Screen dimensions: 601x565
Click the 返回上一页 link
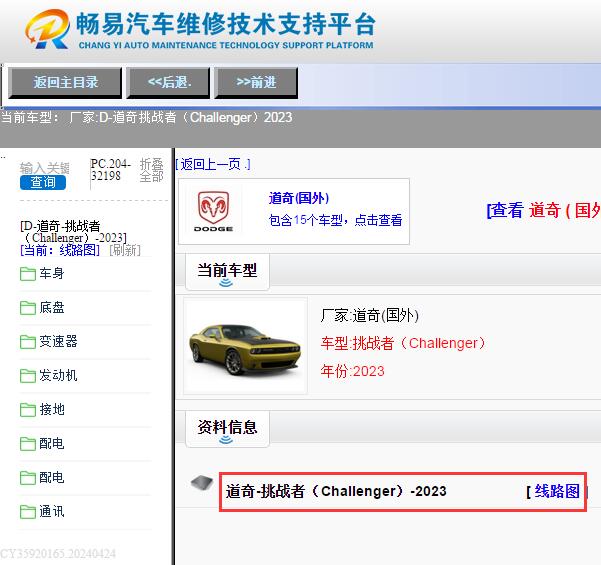[x=213, y=164]
